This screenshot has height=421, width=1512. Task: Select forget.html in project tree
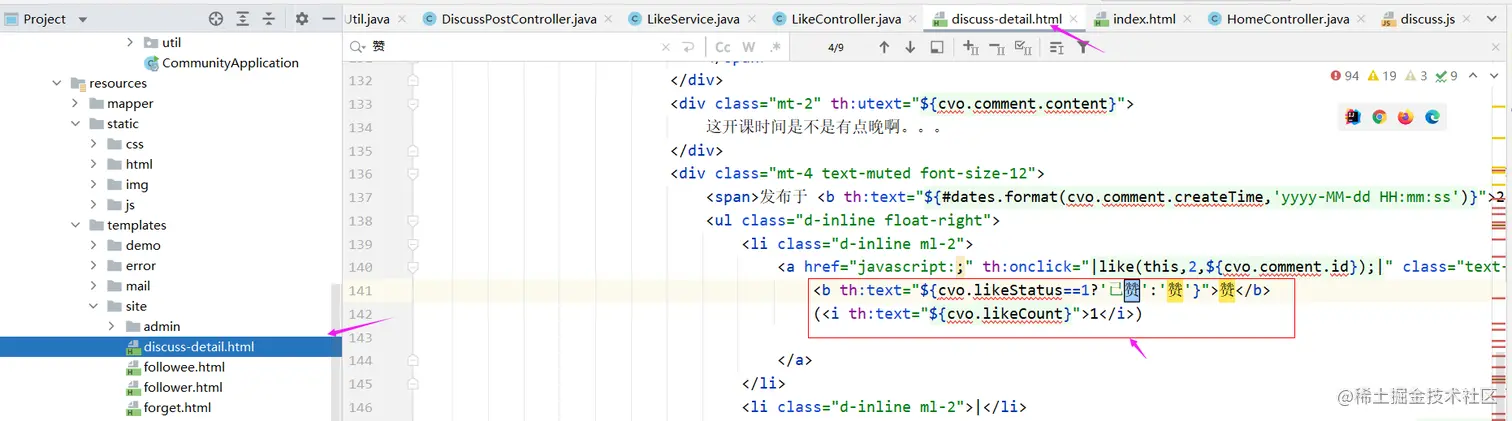[168, 407]
